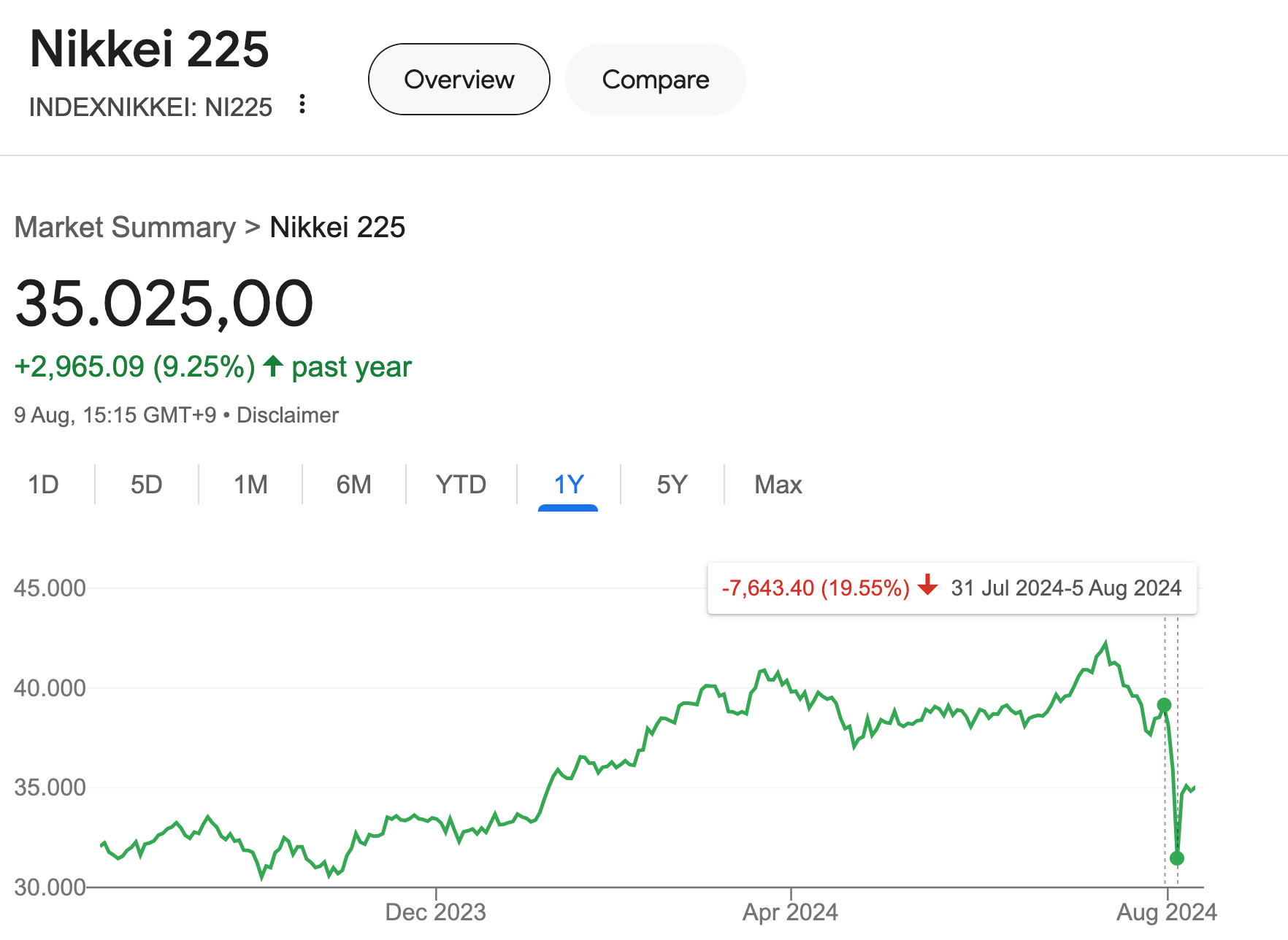Click the 30.000 y-axis label

click(x=50, y=887)
